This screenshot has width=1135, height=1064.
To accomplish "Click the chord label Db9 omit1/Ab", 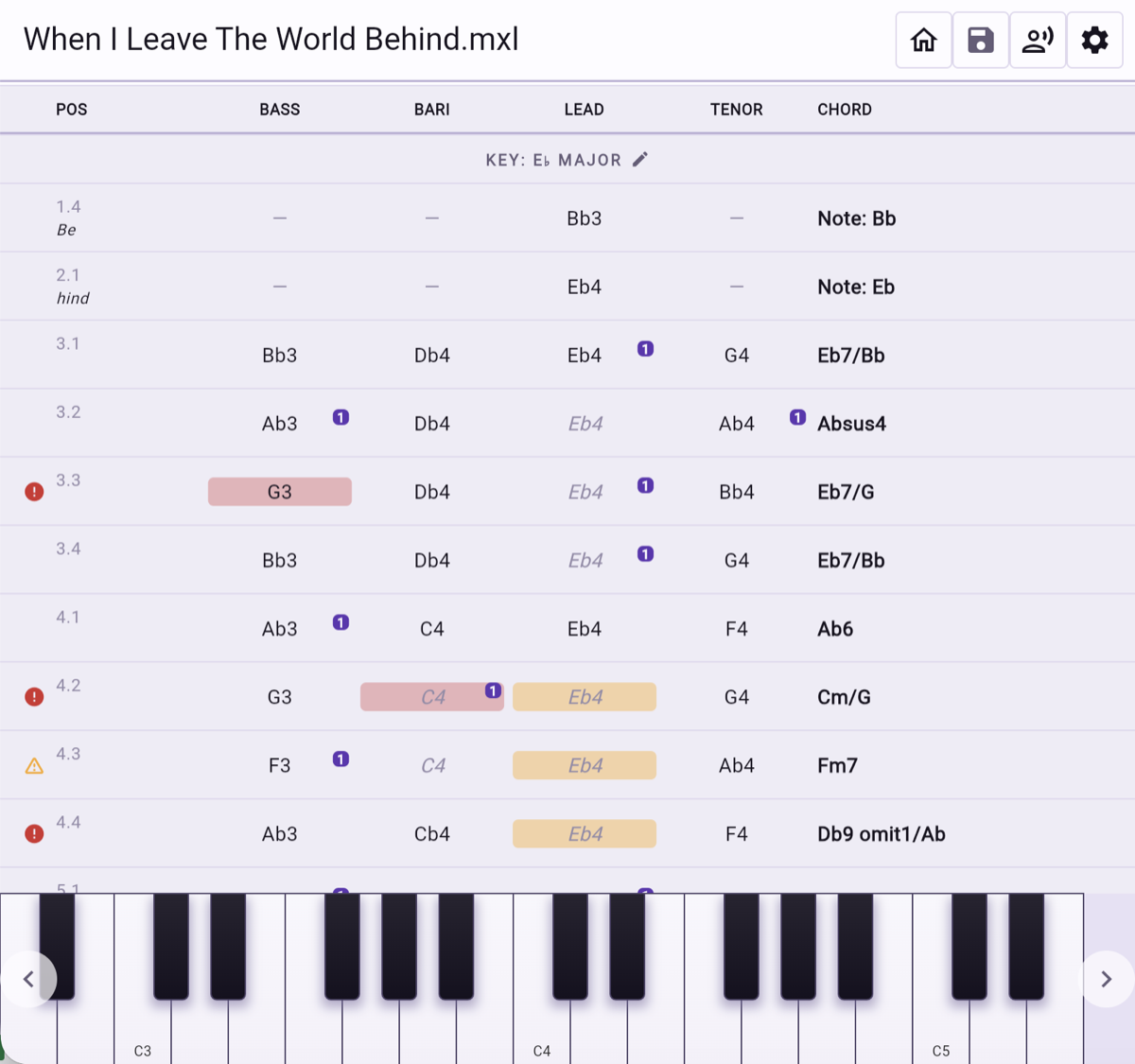I will (882, 834).
